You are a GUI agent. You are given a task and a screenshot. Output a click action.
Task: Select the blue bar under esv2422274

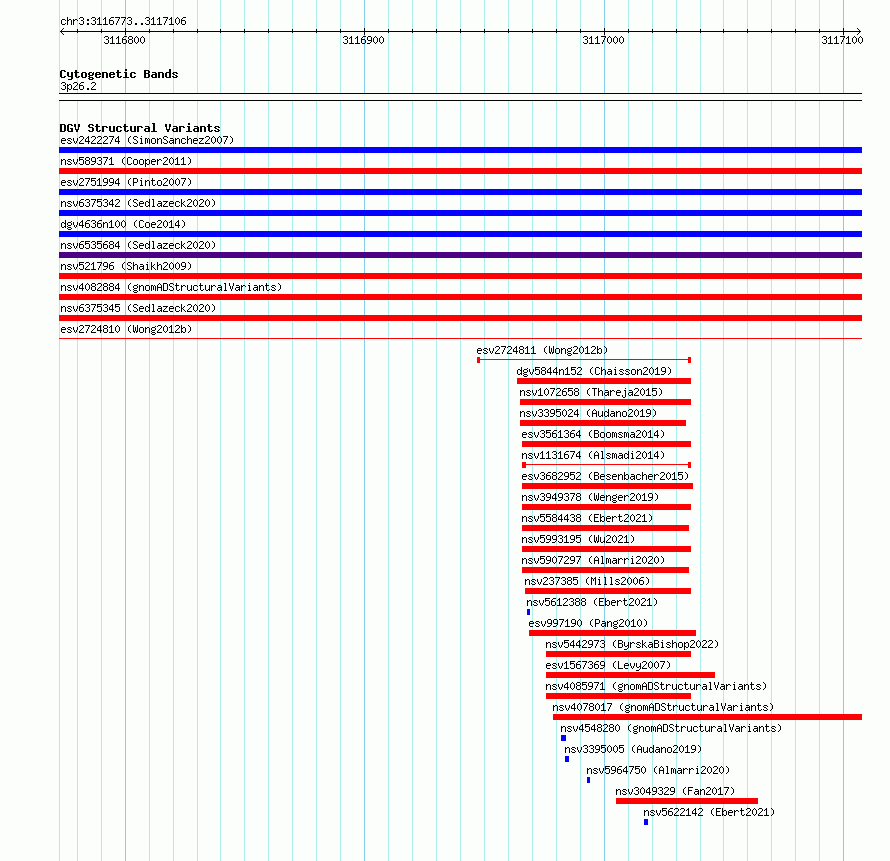click(460, 150)
